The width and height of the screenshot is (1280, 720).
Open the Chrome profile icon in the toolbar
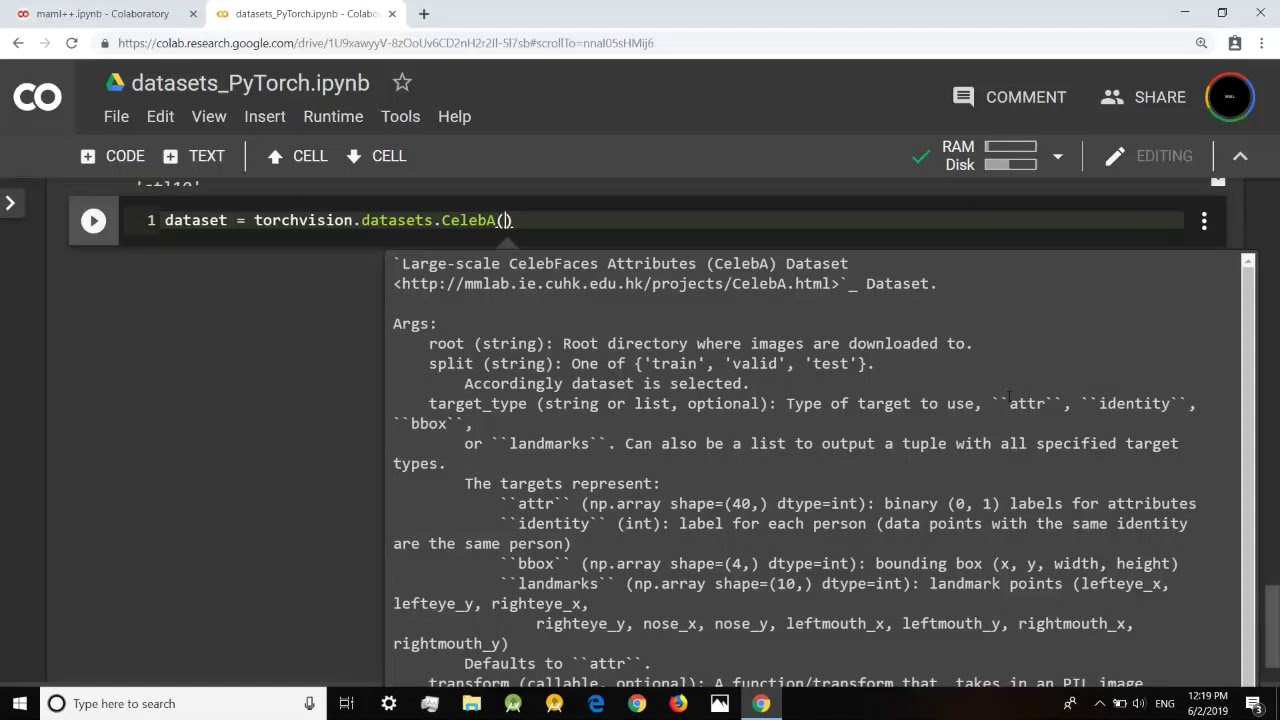1234,43
